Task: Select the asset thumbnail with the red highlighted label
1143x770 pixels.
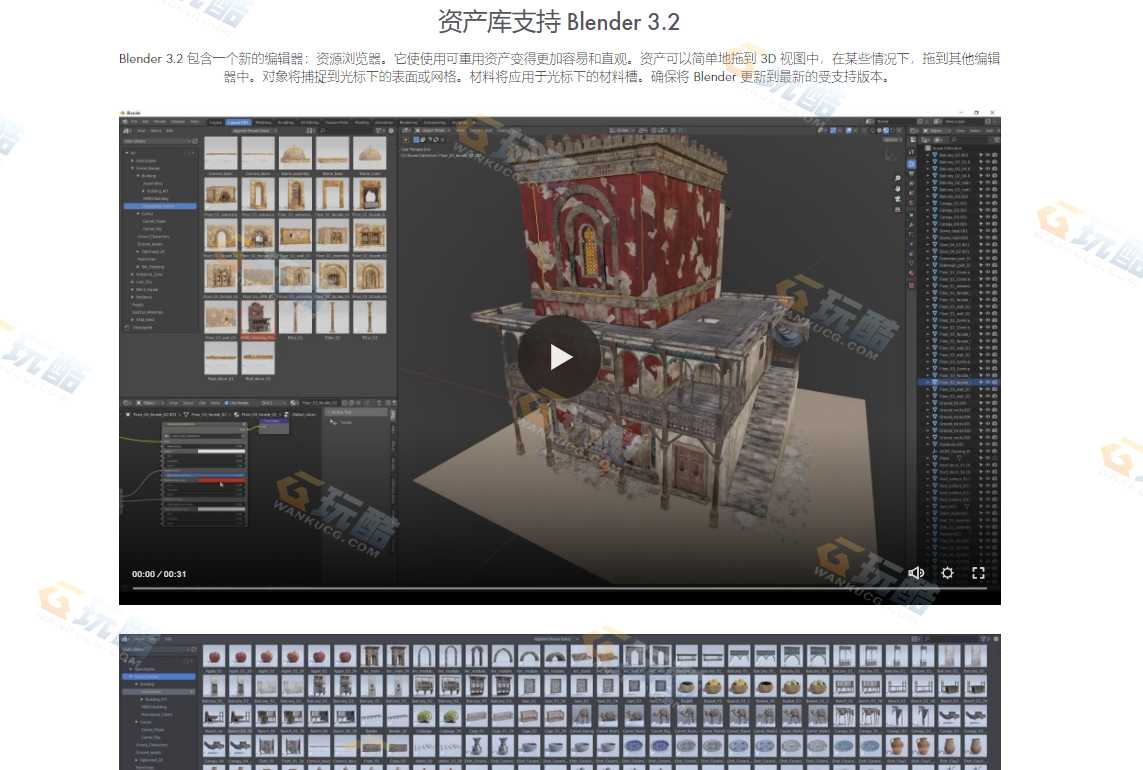Action: pyautogui.click(x=258, y=320)
